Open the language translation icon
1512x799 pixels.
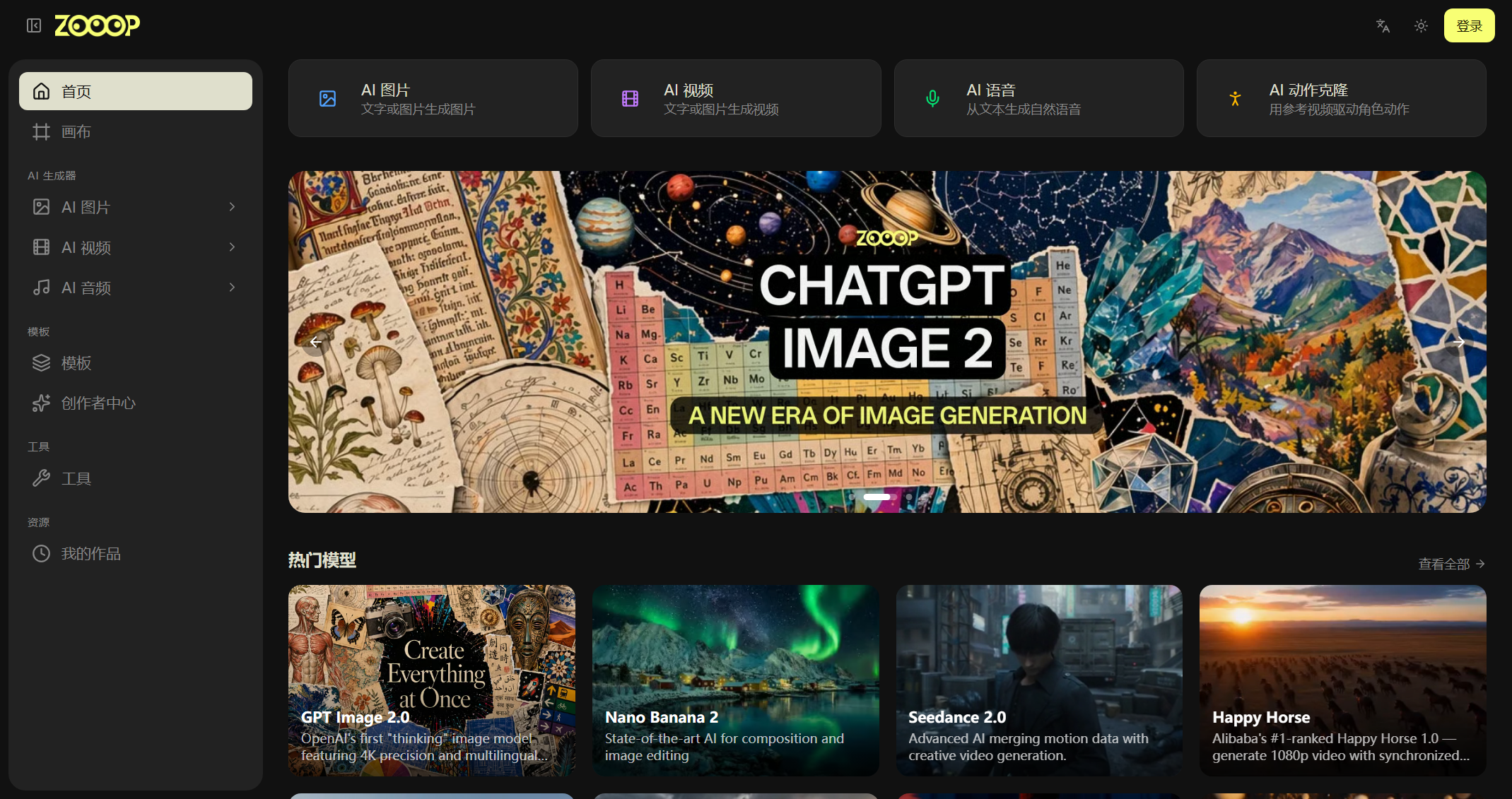tap(1383, 26)
